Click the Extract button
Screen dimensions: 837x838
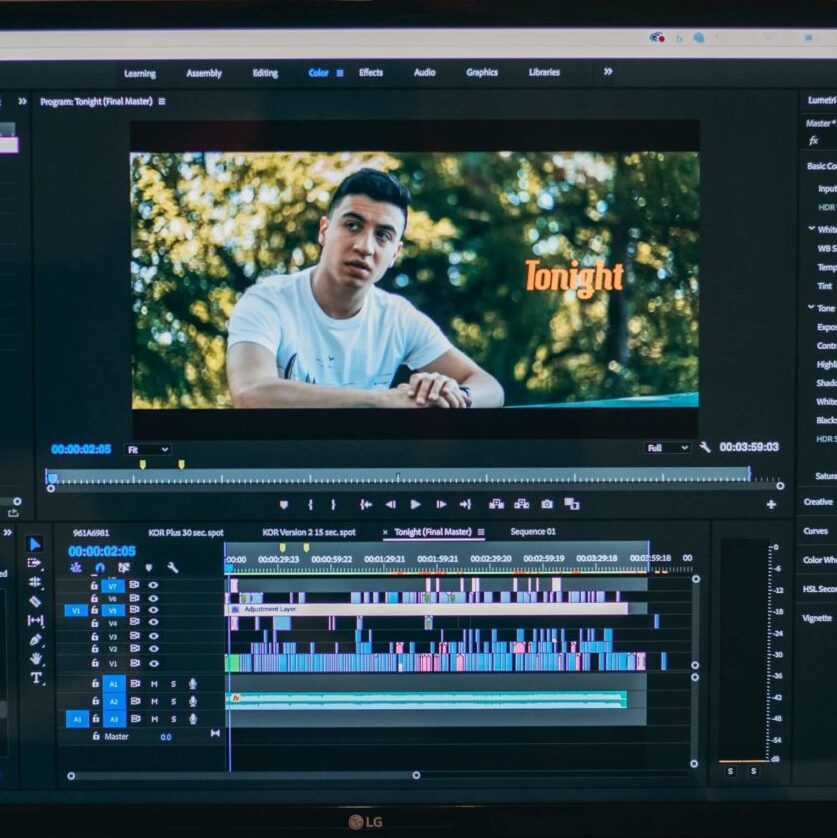tap(522, 504)
